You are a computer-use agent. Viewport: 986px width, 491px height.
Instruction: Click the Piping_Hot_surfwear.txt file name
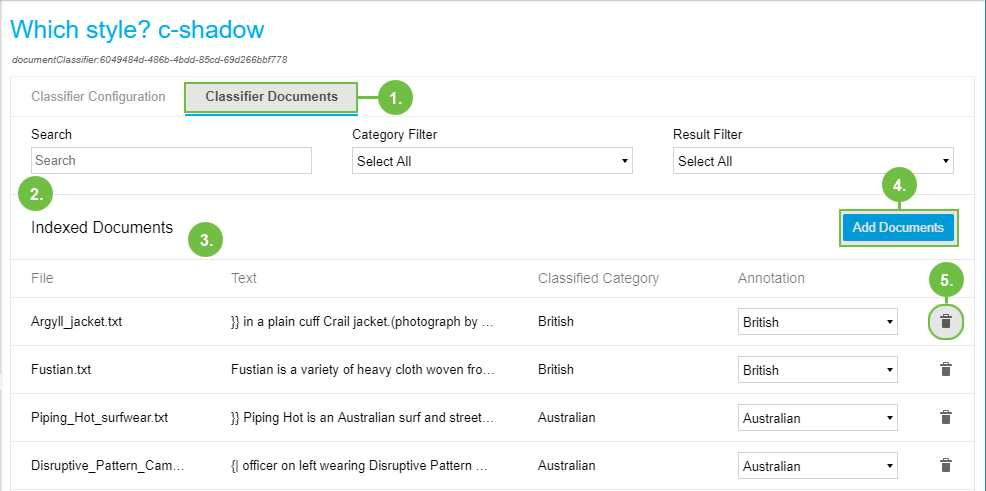coord(98,418)
